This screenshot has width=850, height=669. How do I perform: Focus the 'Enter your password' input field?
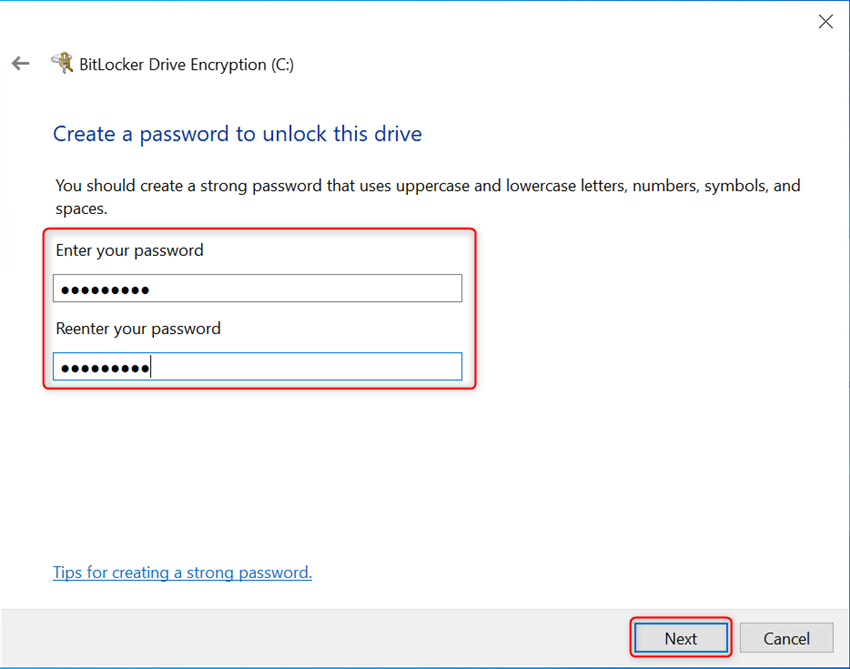[x=257, y=289]
